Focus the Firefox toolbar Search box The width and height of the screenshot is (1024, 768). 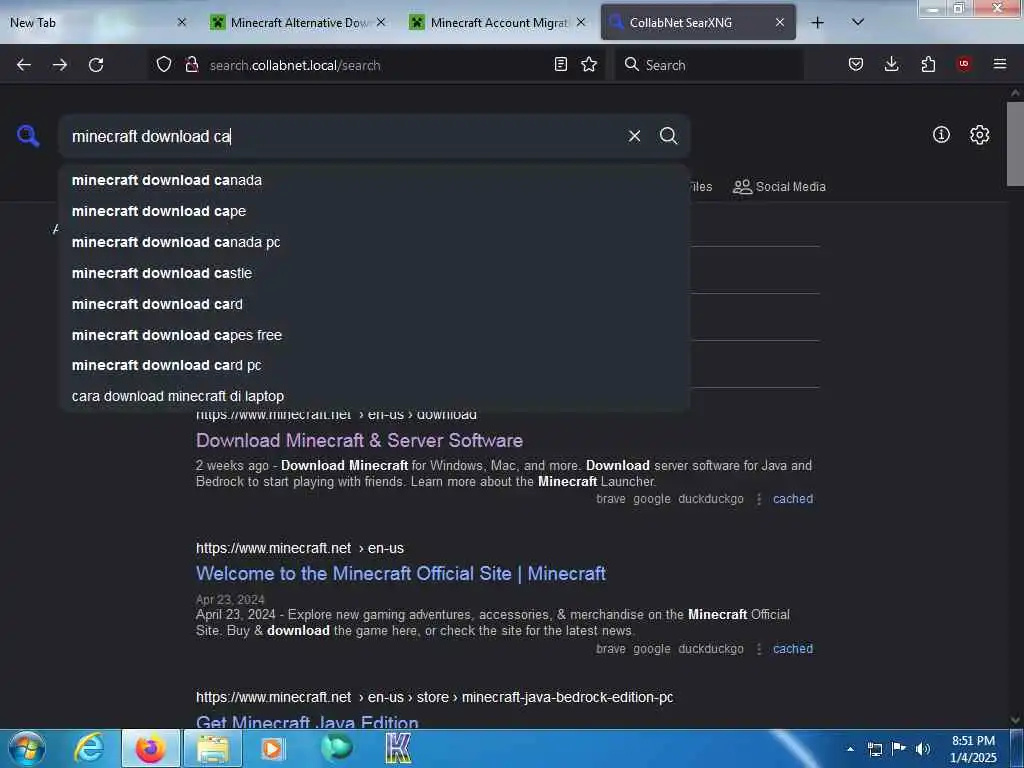click(x=709, y=65)
